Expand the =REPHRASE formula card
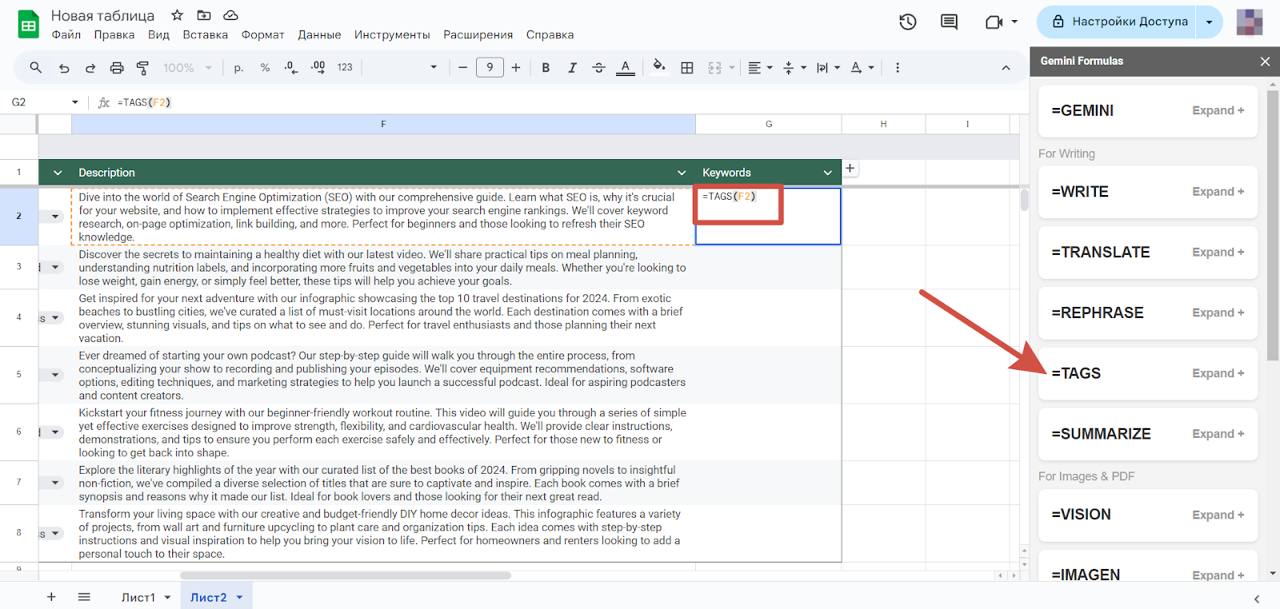Screen dimensions: 1280x609 (1218, 313)
